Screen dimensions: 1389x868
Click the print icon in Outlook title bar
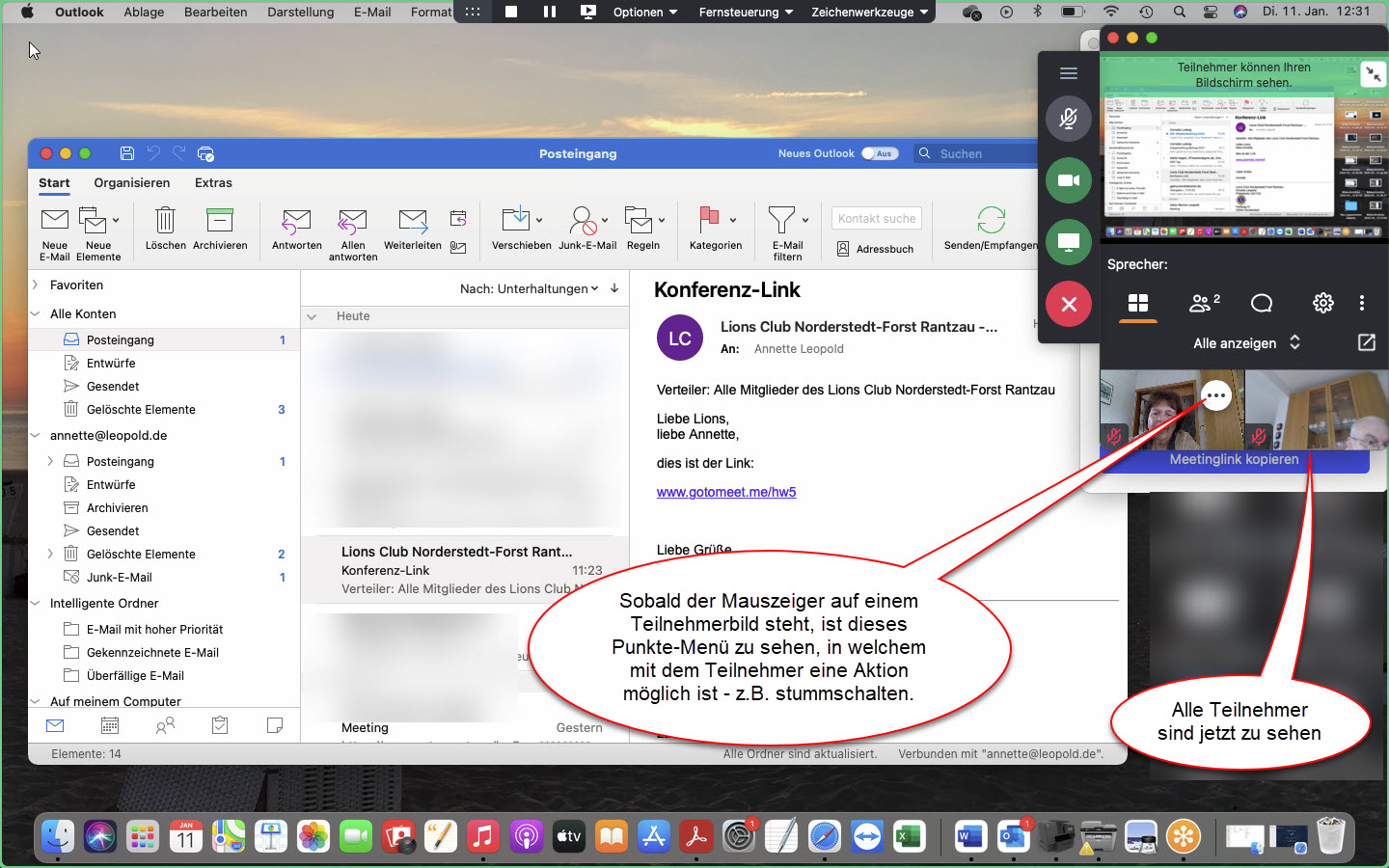(x=205, y=153)
